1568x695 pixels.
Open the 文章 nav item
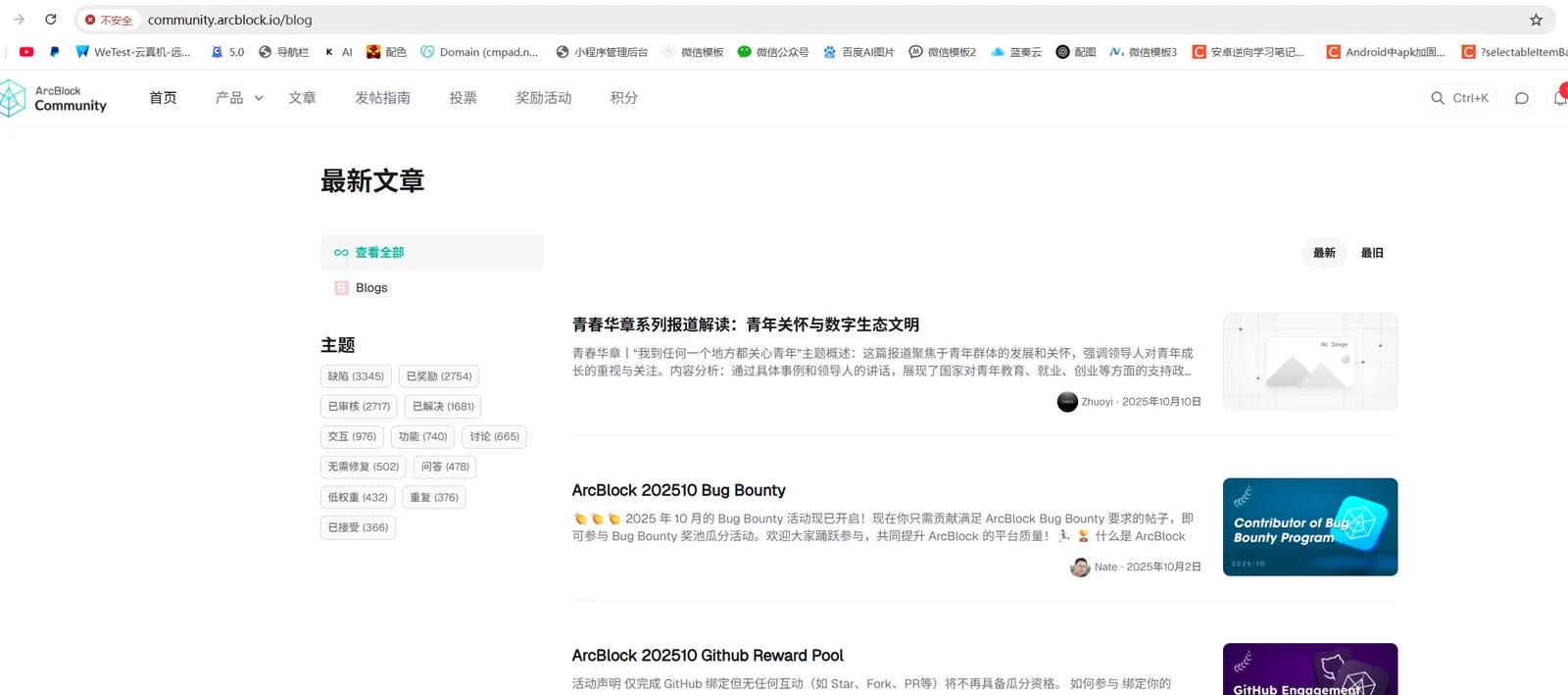(x=302, y=98)
